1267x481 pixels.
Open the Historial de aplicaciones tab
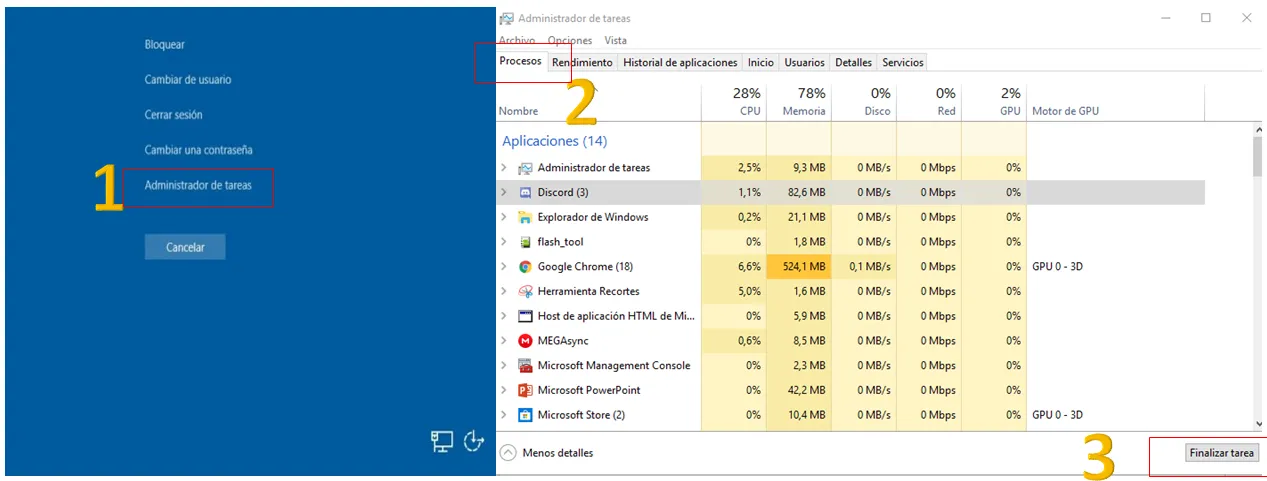pyautogui.click(x=680, y=62)
